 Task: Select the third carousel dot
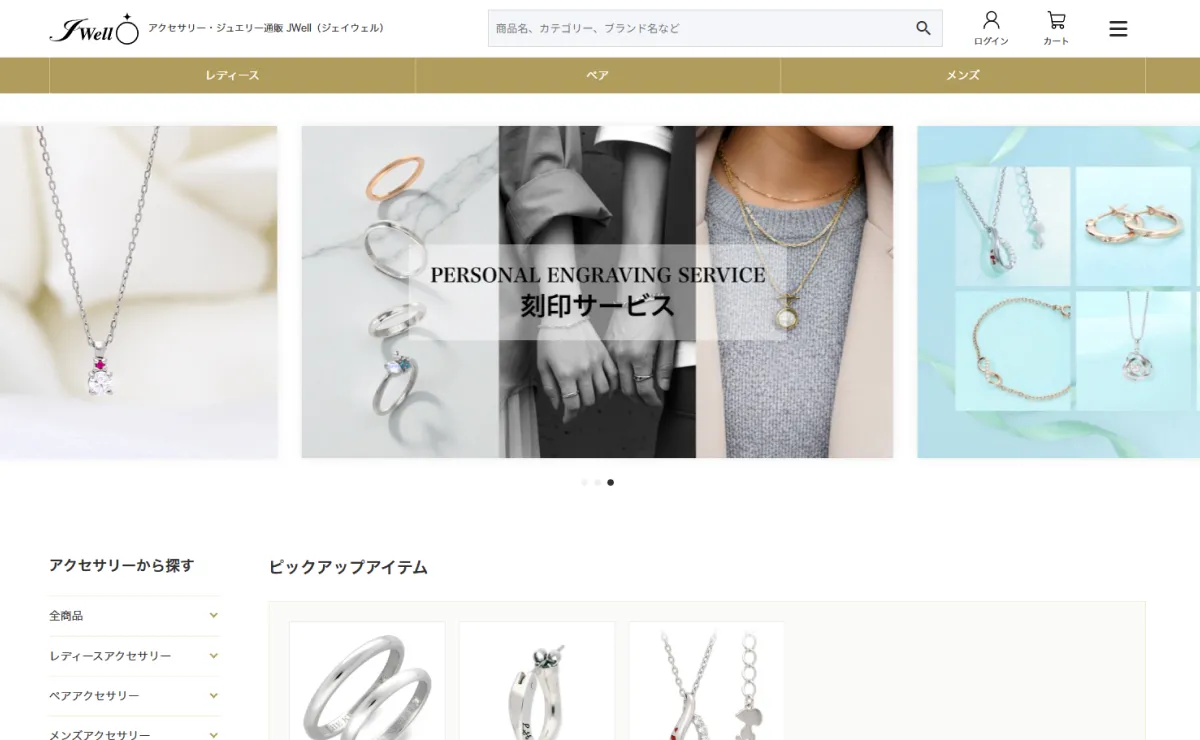click(x=610, y=482)
